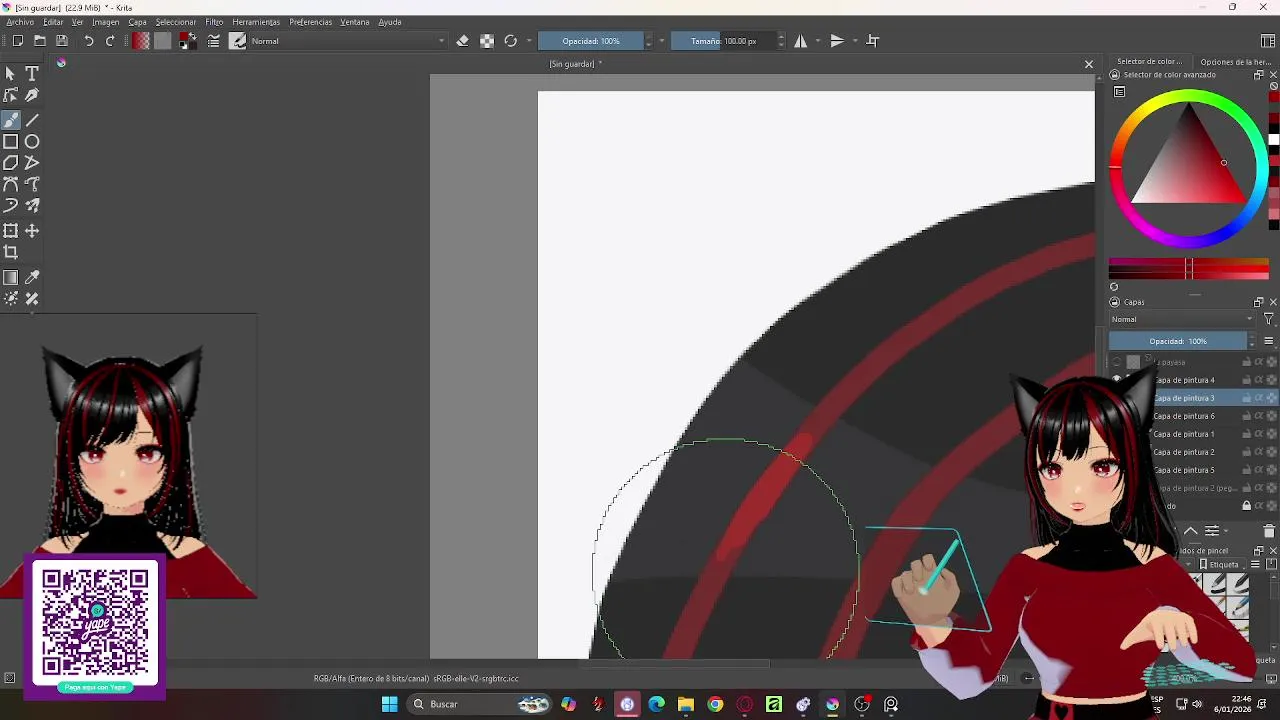Open an existing document from toolbar

pos(40,41)
